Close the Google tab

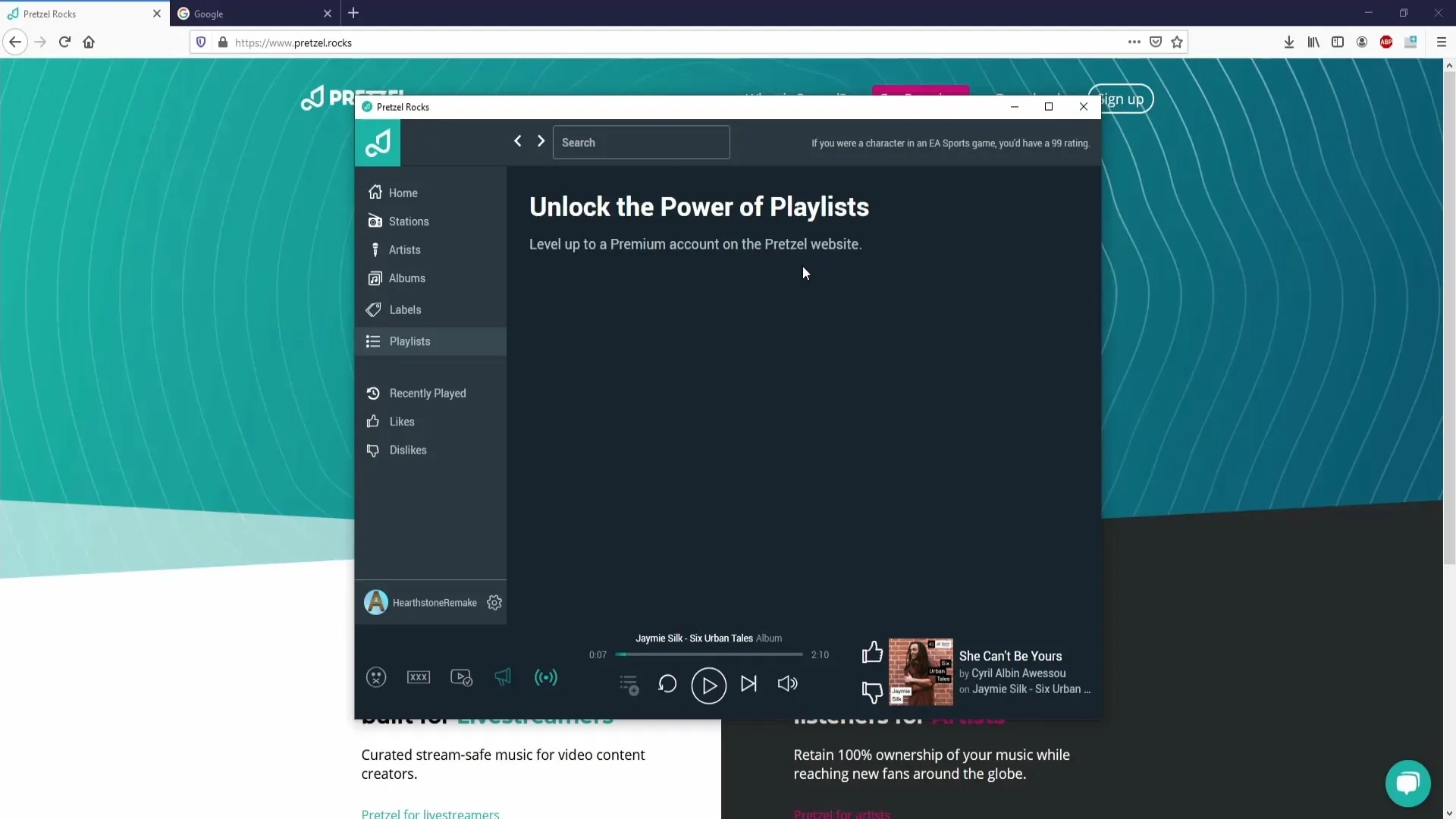point(328,14)
